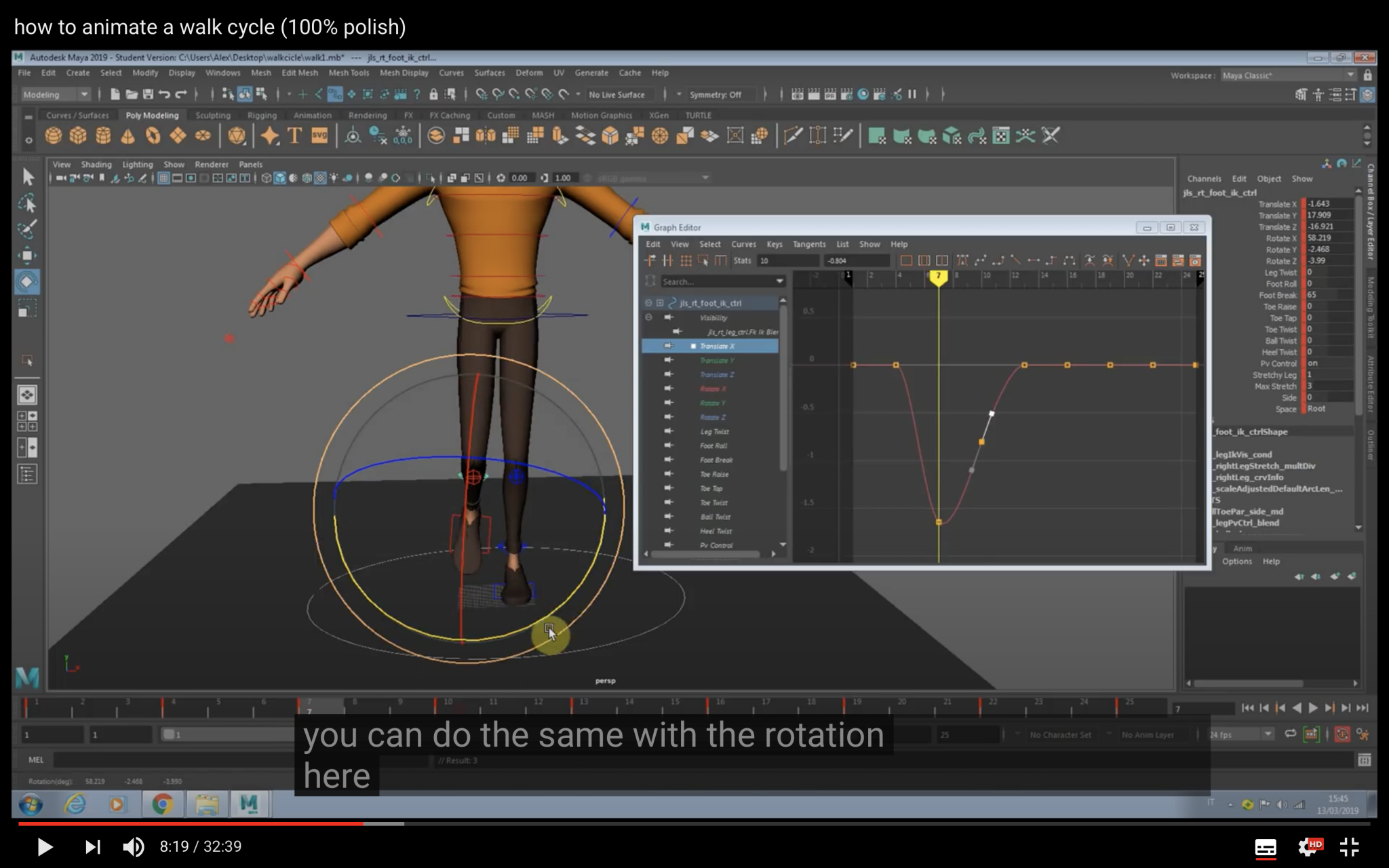Select the Move tool in the toolbox
1389x868 pixels.
(28, 256)
